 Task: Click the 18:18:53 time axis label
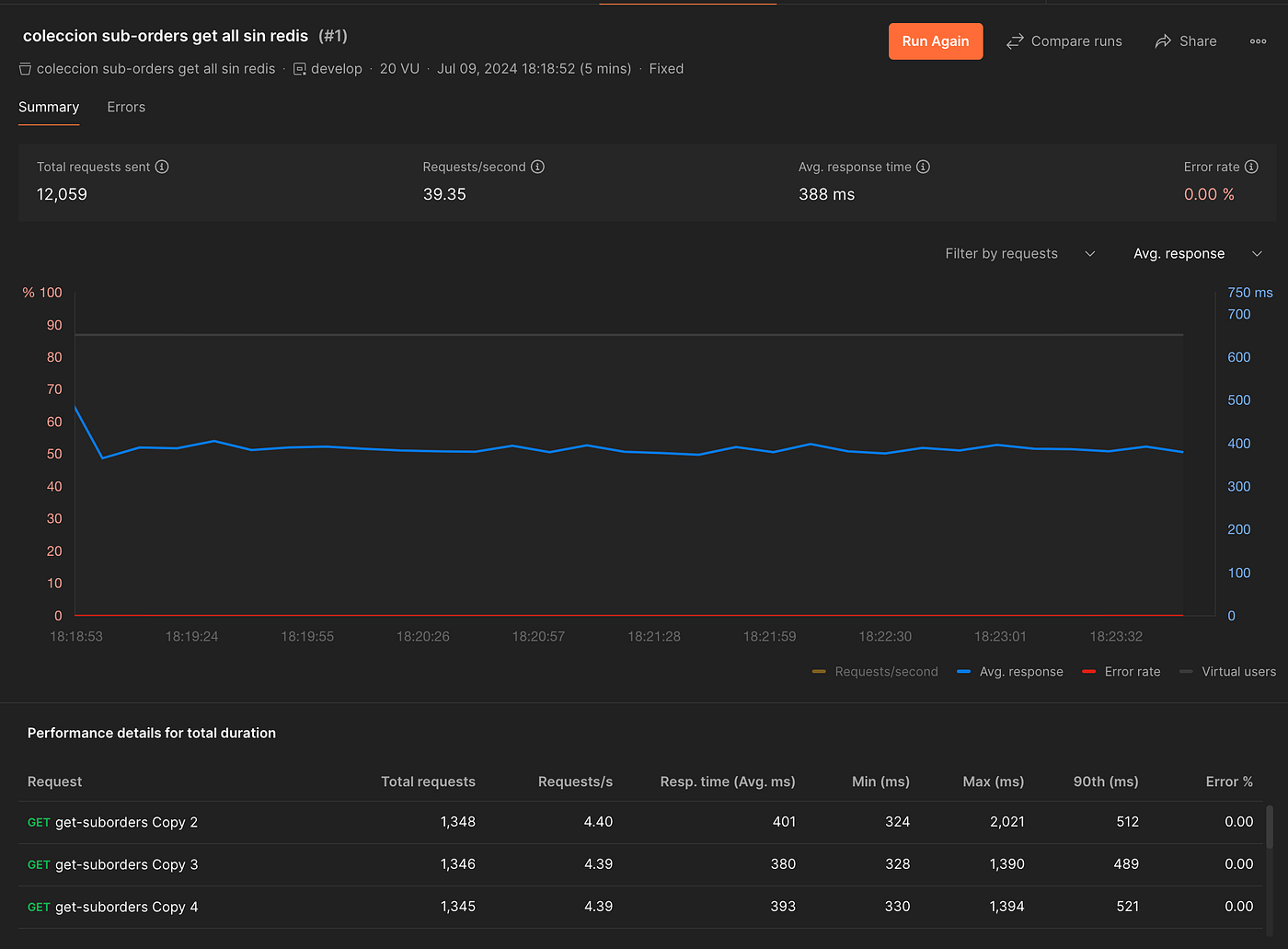coord(76,636)
